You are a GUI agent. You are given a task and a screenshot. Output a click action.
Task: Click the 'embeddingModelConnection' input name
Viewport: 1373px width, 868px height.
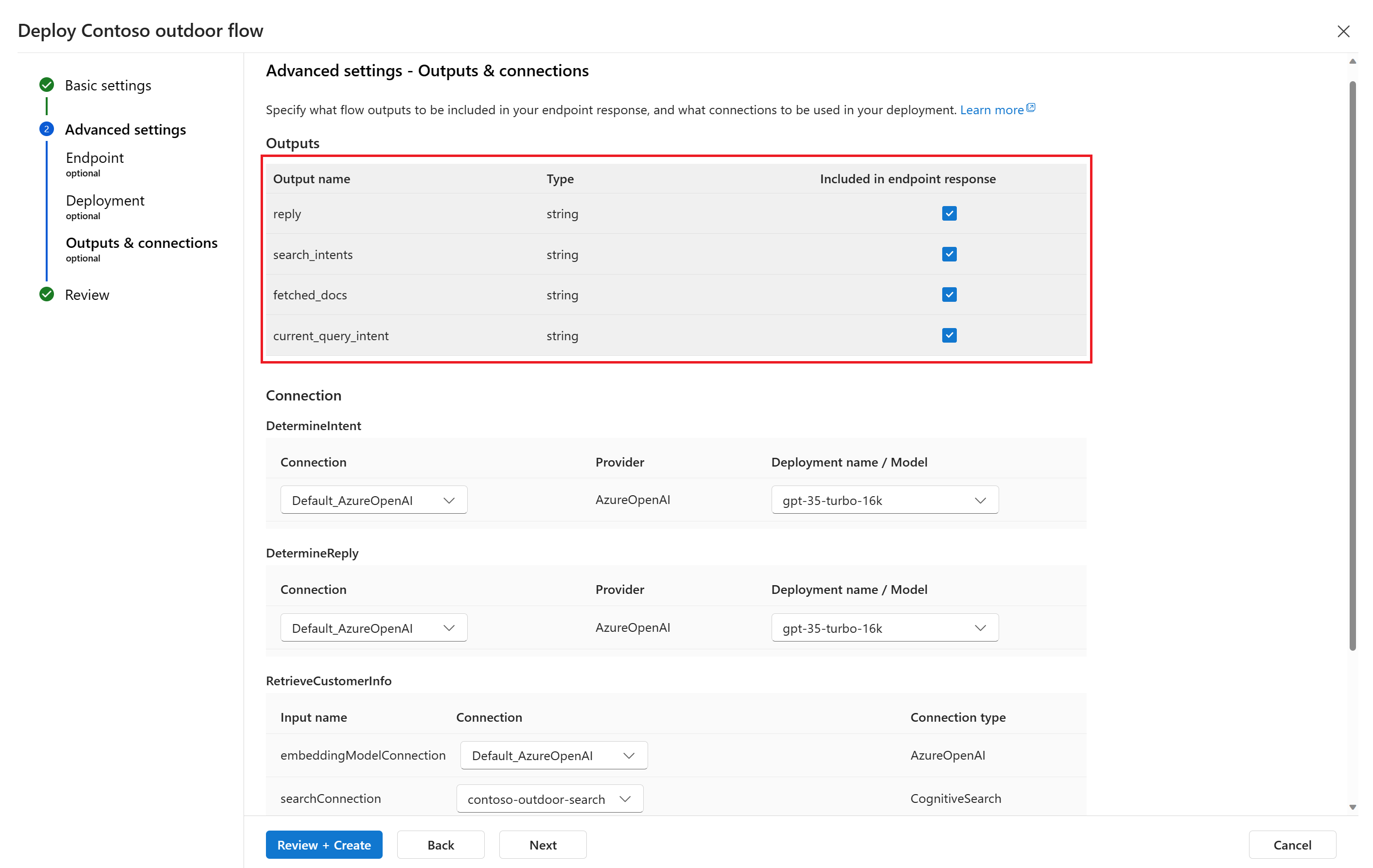point(363,755)
